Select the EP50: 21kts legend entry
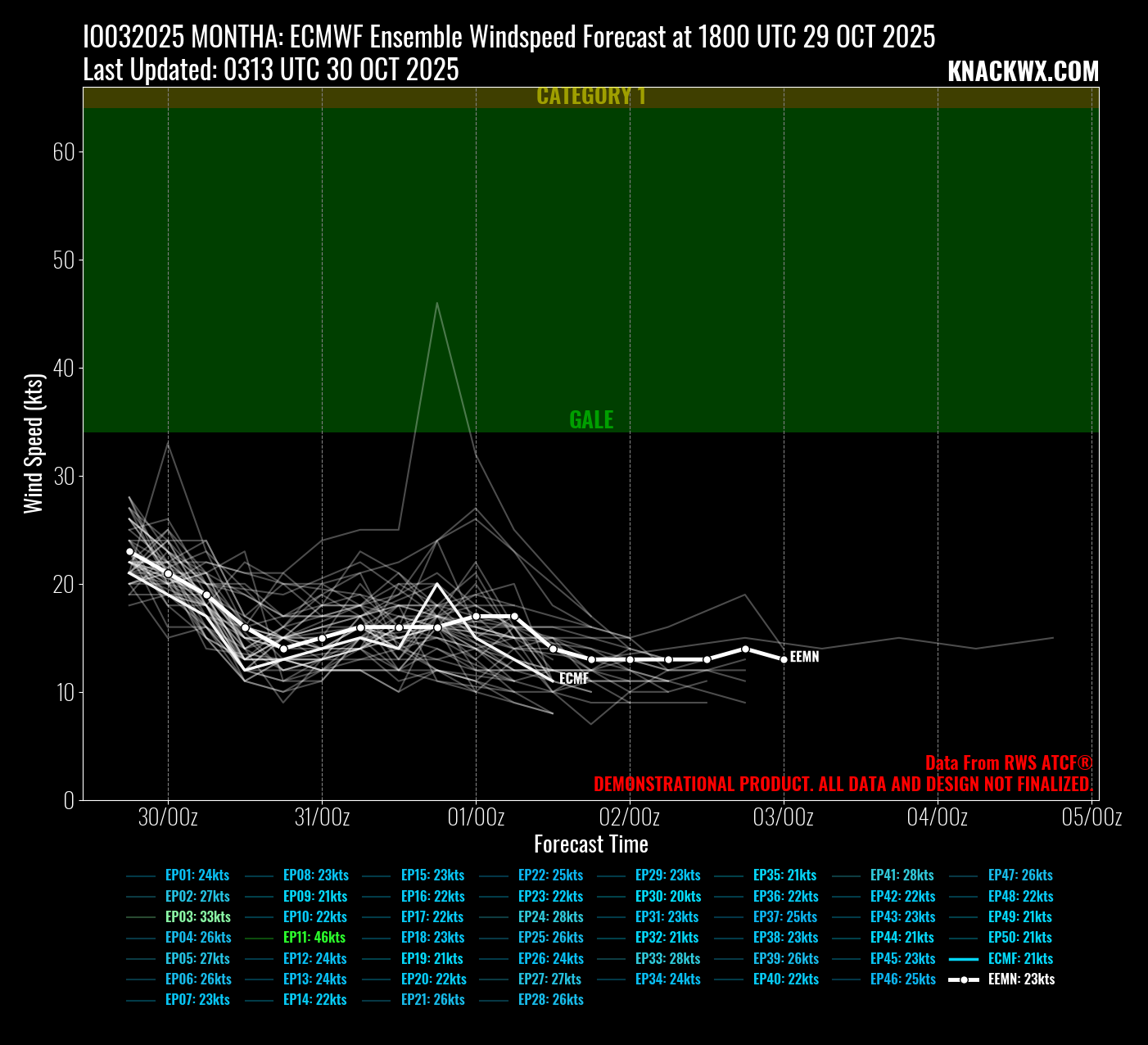This screenshot has height=1045, width=1148. [x=1019, y=938]
